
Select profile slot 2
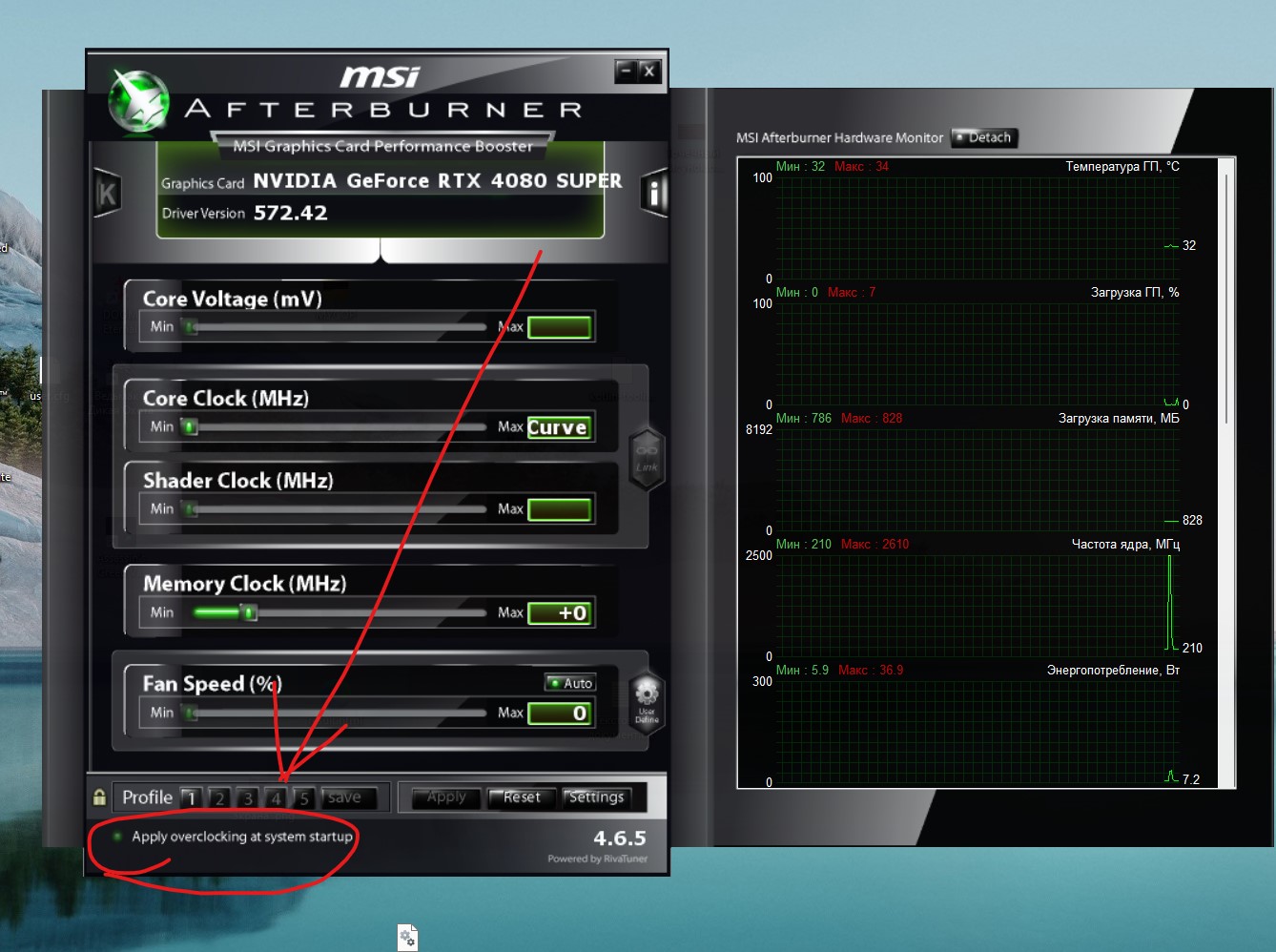coord(219,797)
